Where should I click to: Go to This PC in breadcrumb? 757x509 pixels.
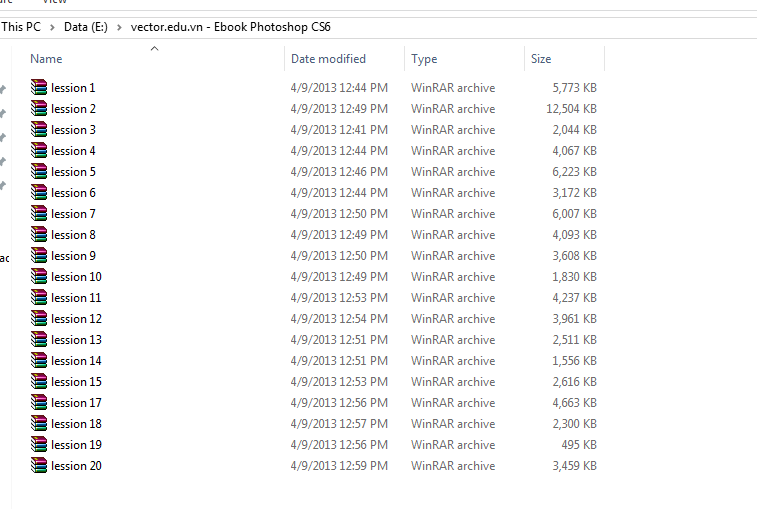21,27
